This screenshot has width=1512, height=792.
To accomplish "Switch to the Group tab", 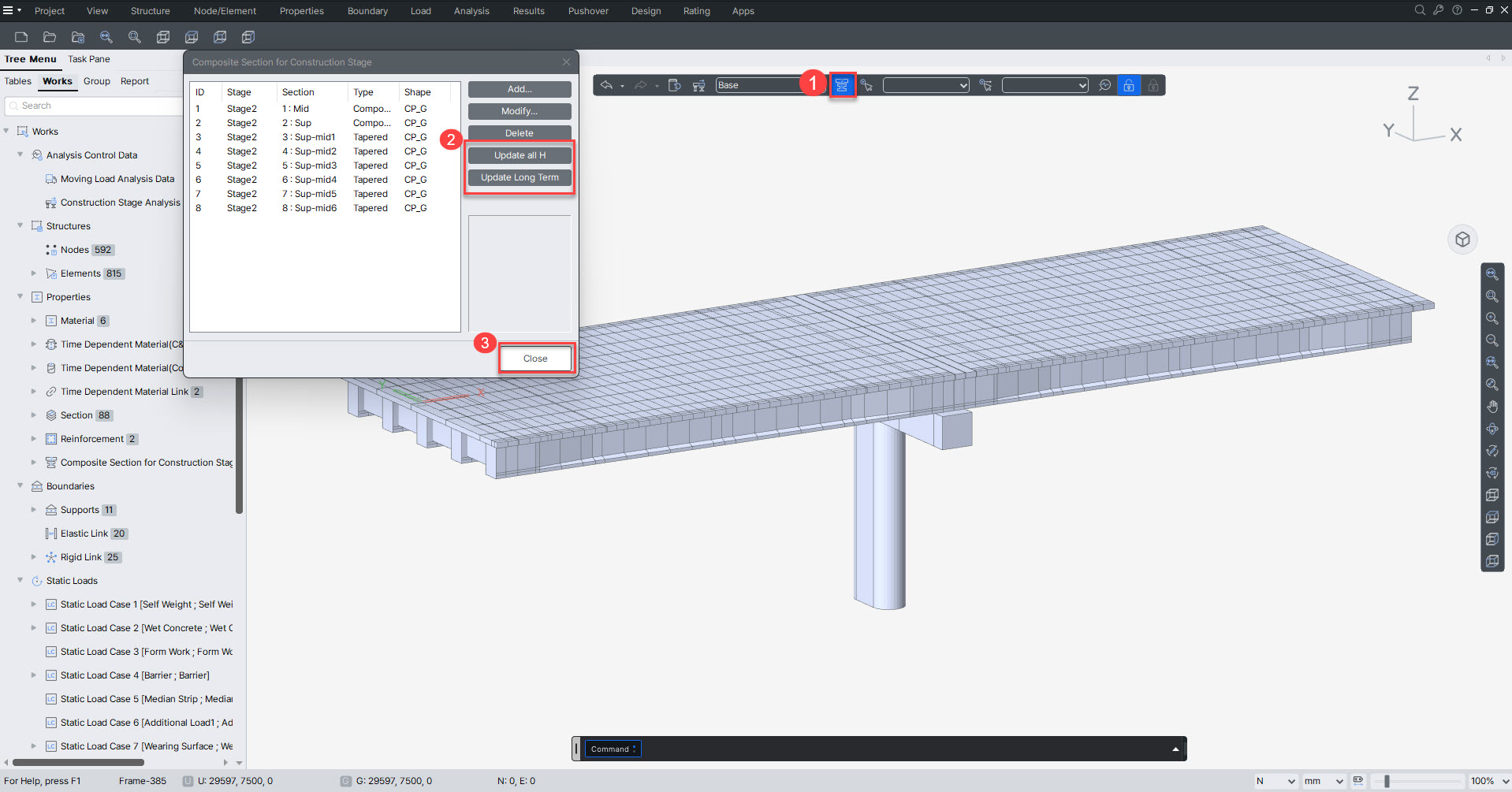I will point(97,81).
